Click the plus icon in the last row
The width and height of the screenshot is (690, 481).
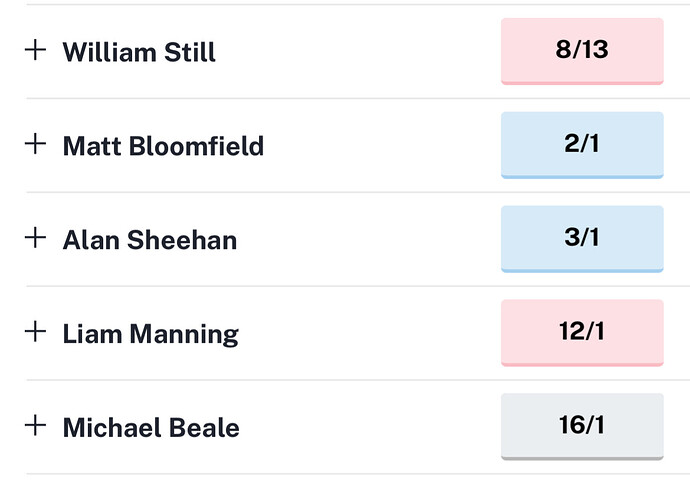pyautogui.click(x=35, y=425)
